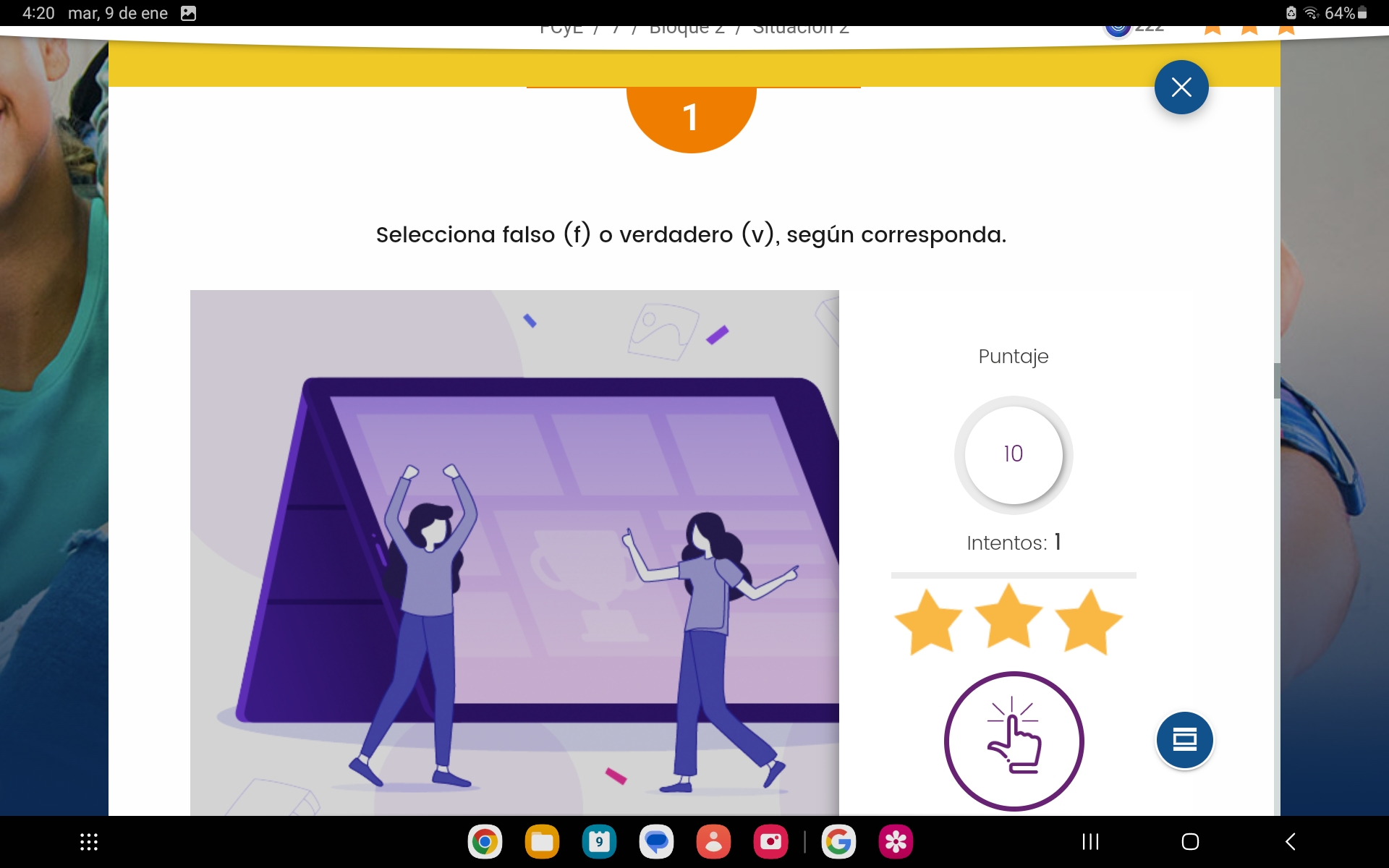Click the dancing women illustration
This screenshot has height=868, width=1389.
click(x=514, y=553)
